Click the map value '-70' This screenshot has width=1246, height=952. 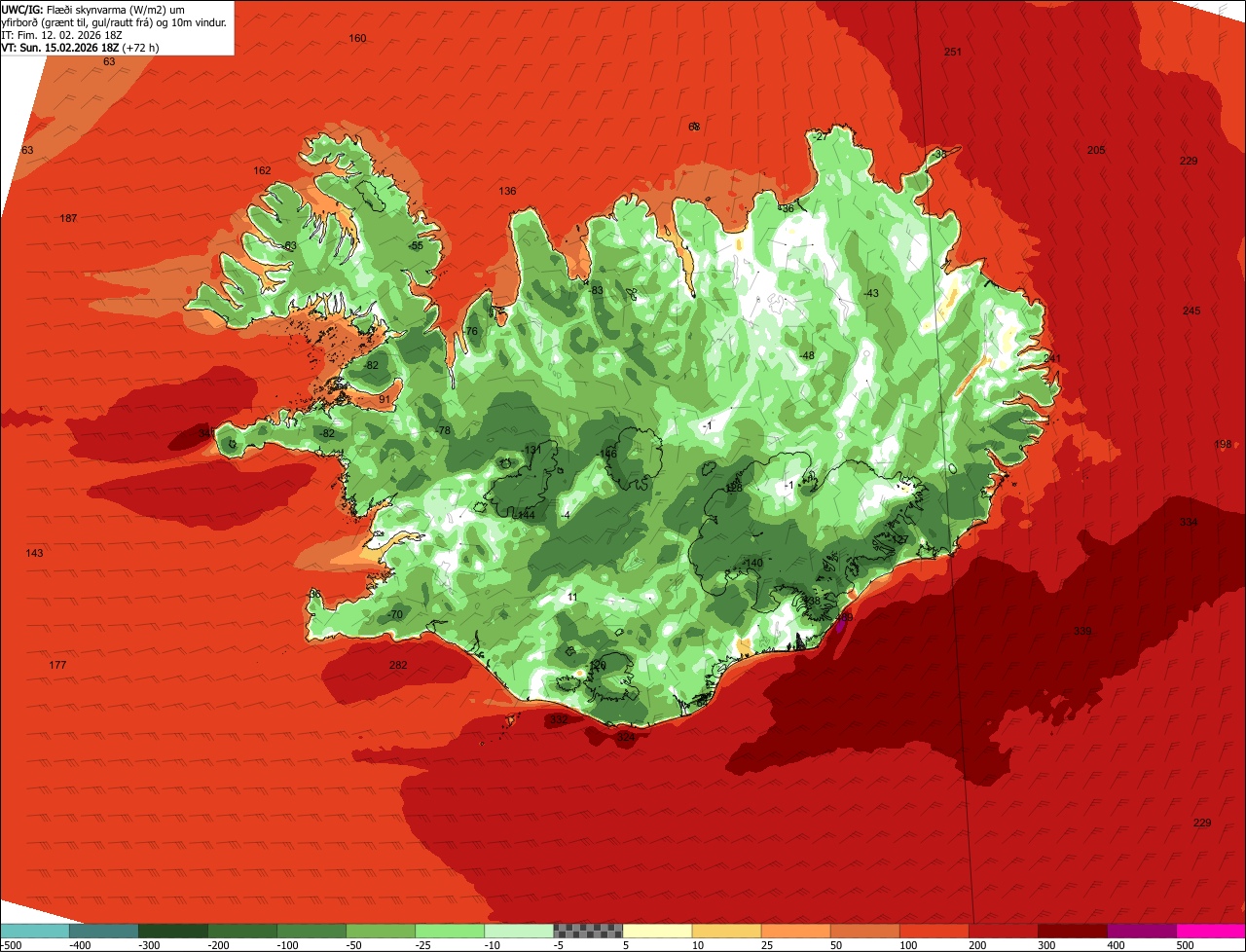click(394, 615)
